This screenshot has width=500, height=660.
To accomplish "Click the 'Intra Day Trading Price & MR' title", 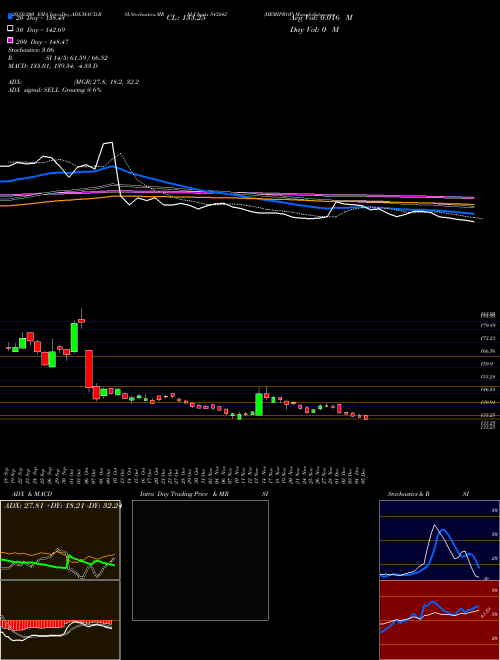I will pos(184,494).
